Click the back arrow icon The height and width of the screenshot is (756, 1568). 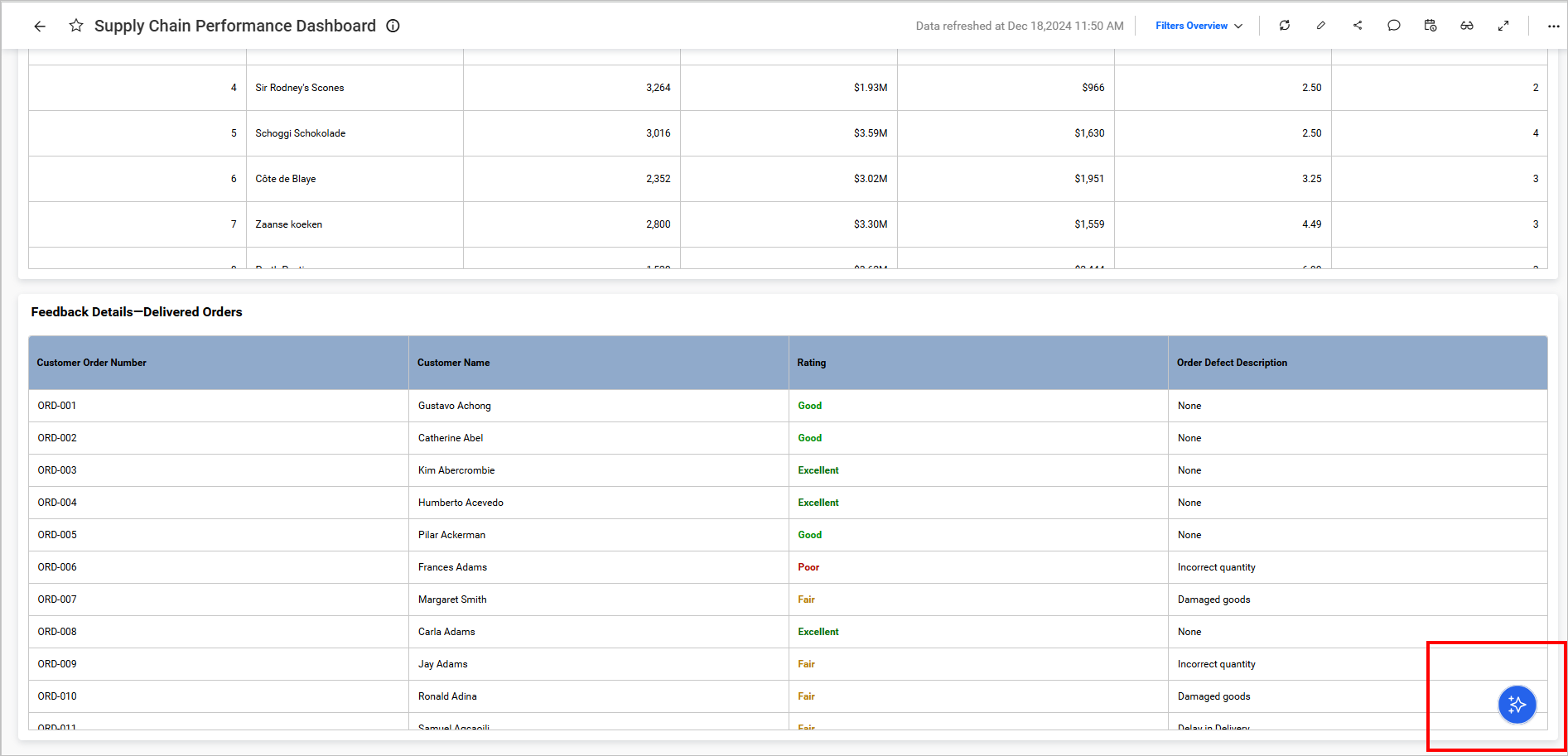pos(40,26)
